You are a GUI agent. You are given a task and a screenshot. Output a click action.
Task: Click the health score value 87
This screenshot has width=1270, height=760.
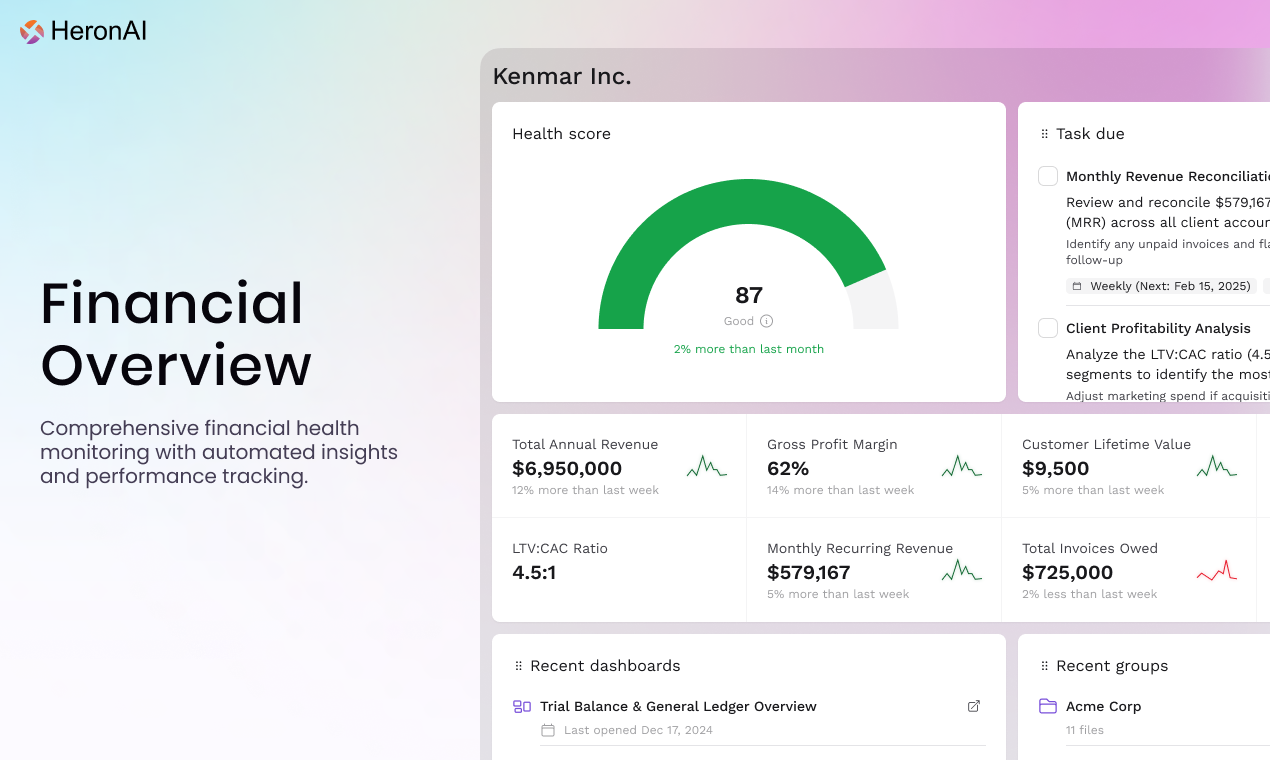click(x=749, y=295)
